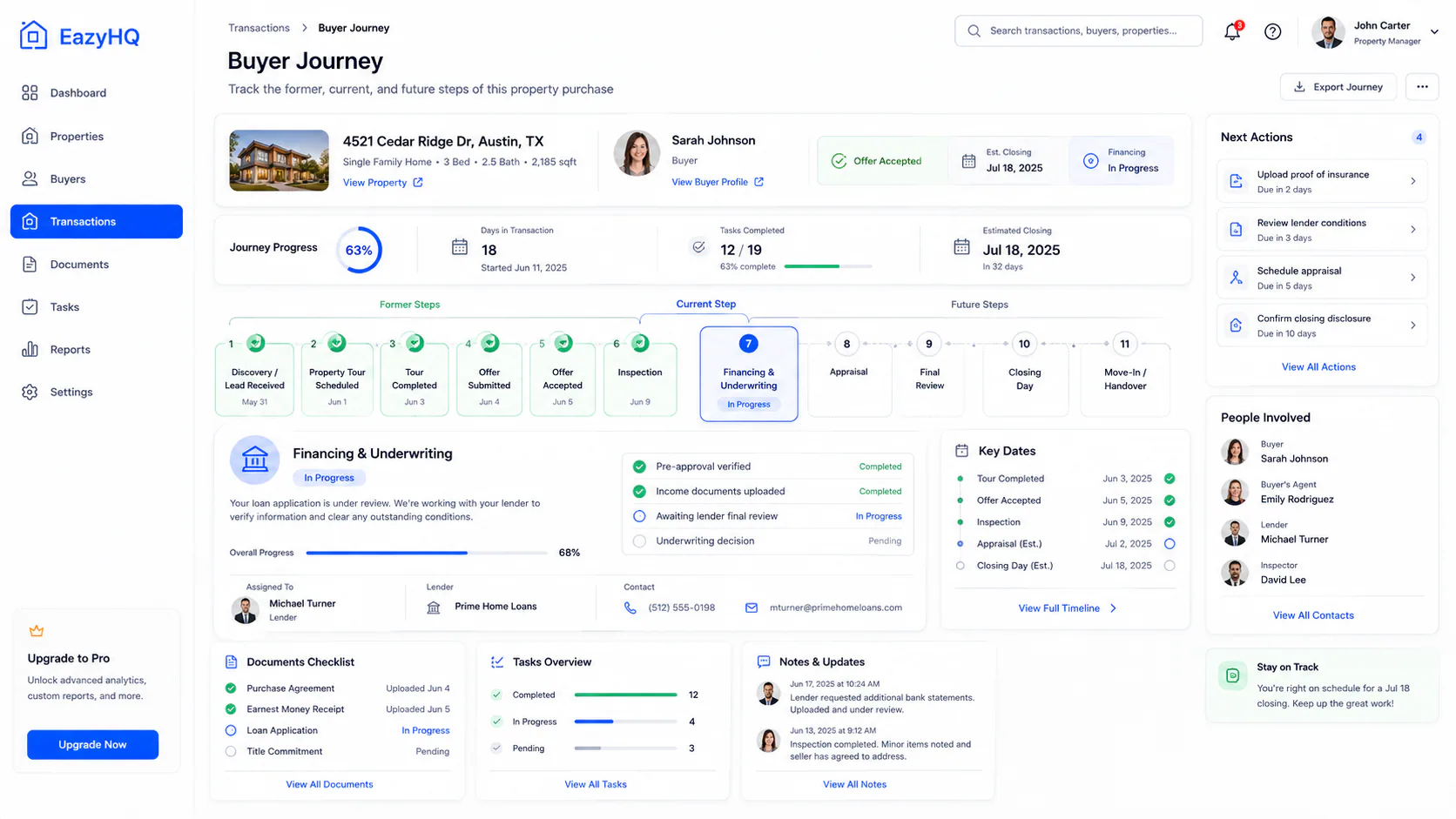The width and height of the screenshot is (1456, 819).
Task: Toggle Title Commitment checklist circle
Action: pyautogui.click(x=231, y=751)
